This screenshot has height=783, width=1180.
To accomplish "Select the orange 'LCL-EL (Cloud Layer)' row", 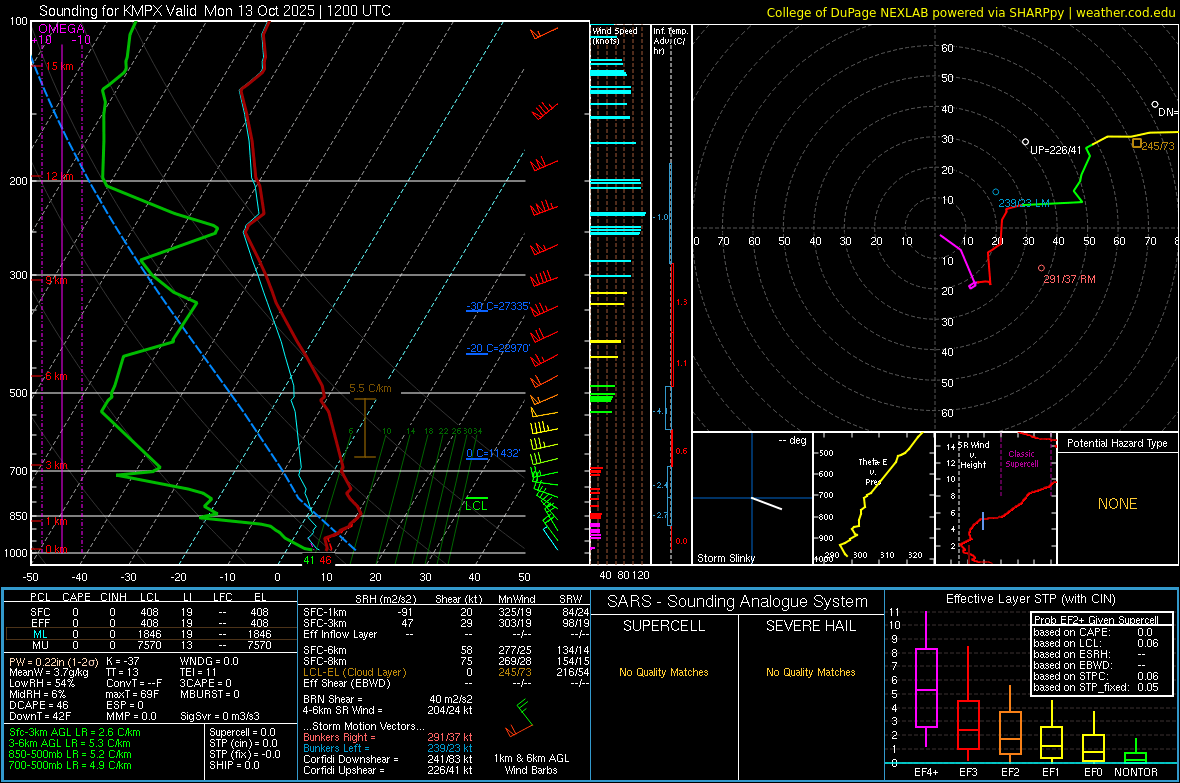I will (446, 672).
